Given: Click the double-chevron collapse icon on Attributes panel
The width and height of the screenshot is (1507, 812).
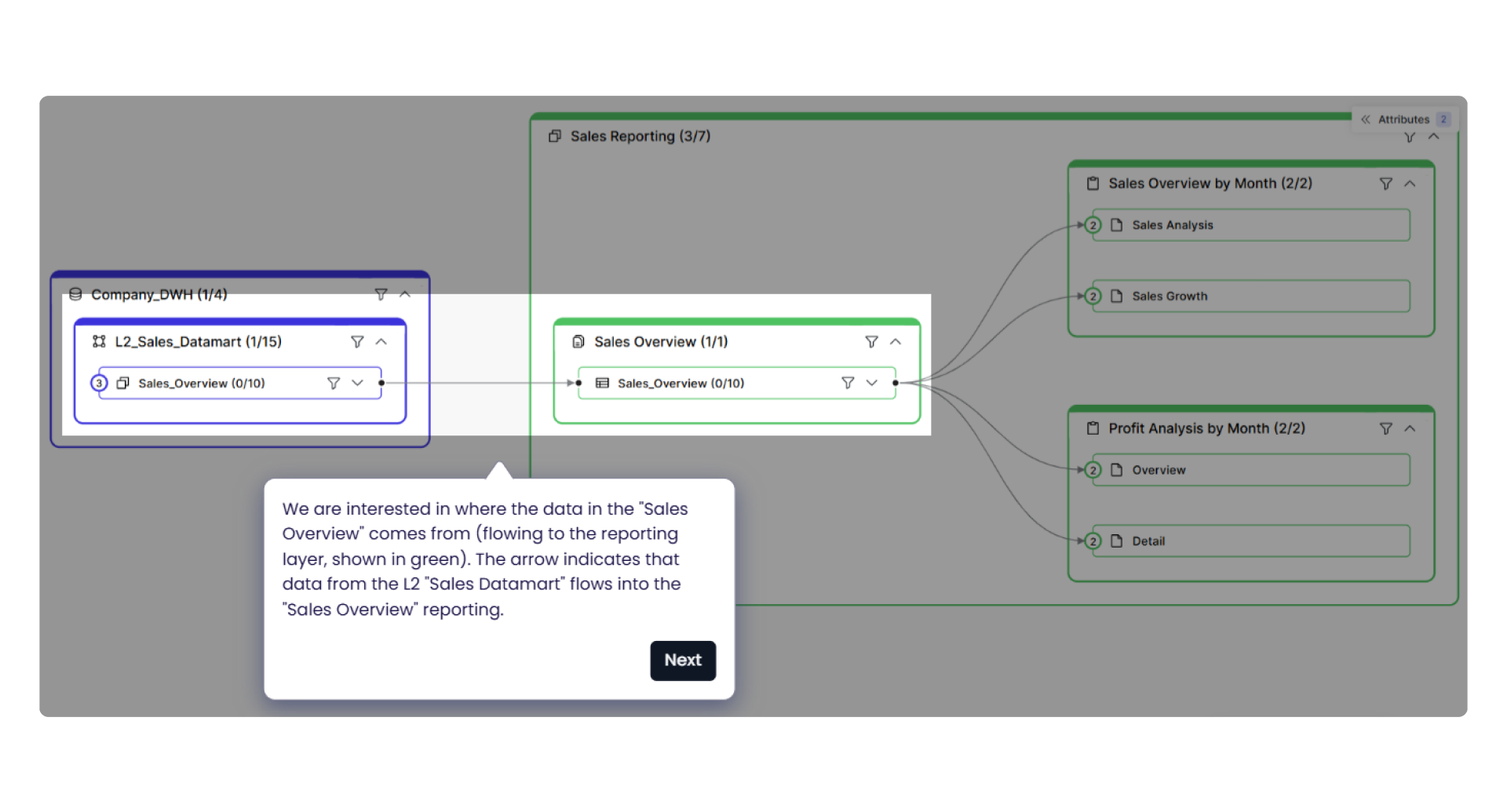Looking at the screenshot, I should (1367, 118).
